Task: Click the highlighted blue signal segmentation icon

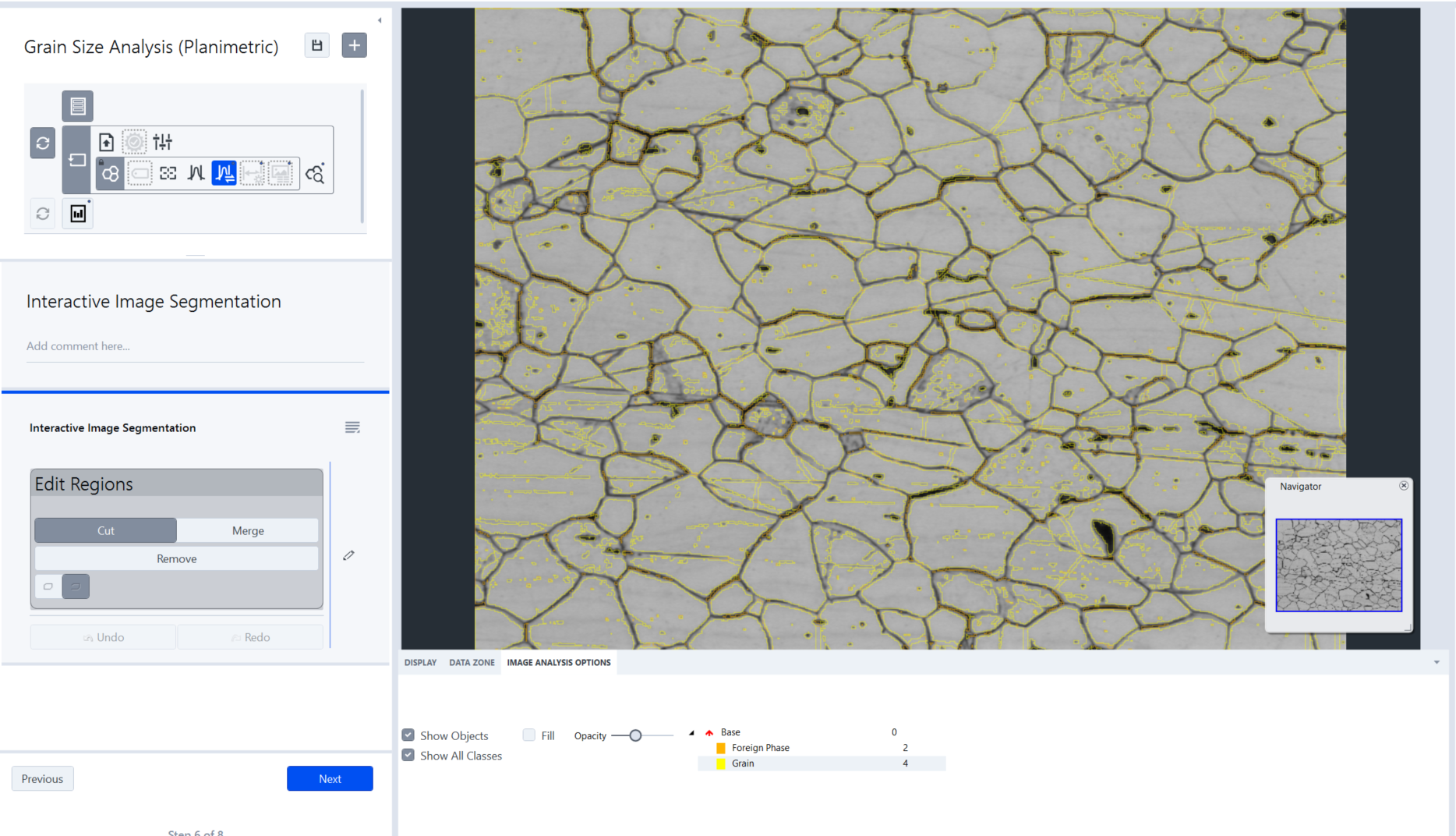Action: click(x=224, y=173)
